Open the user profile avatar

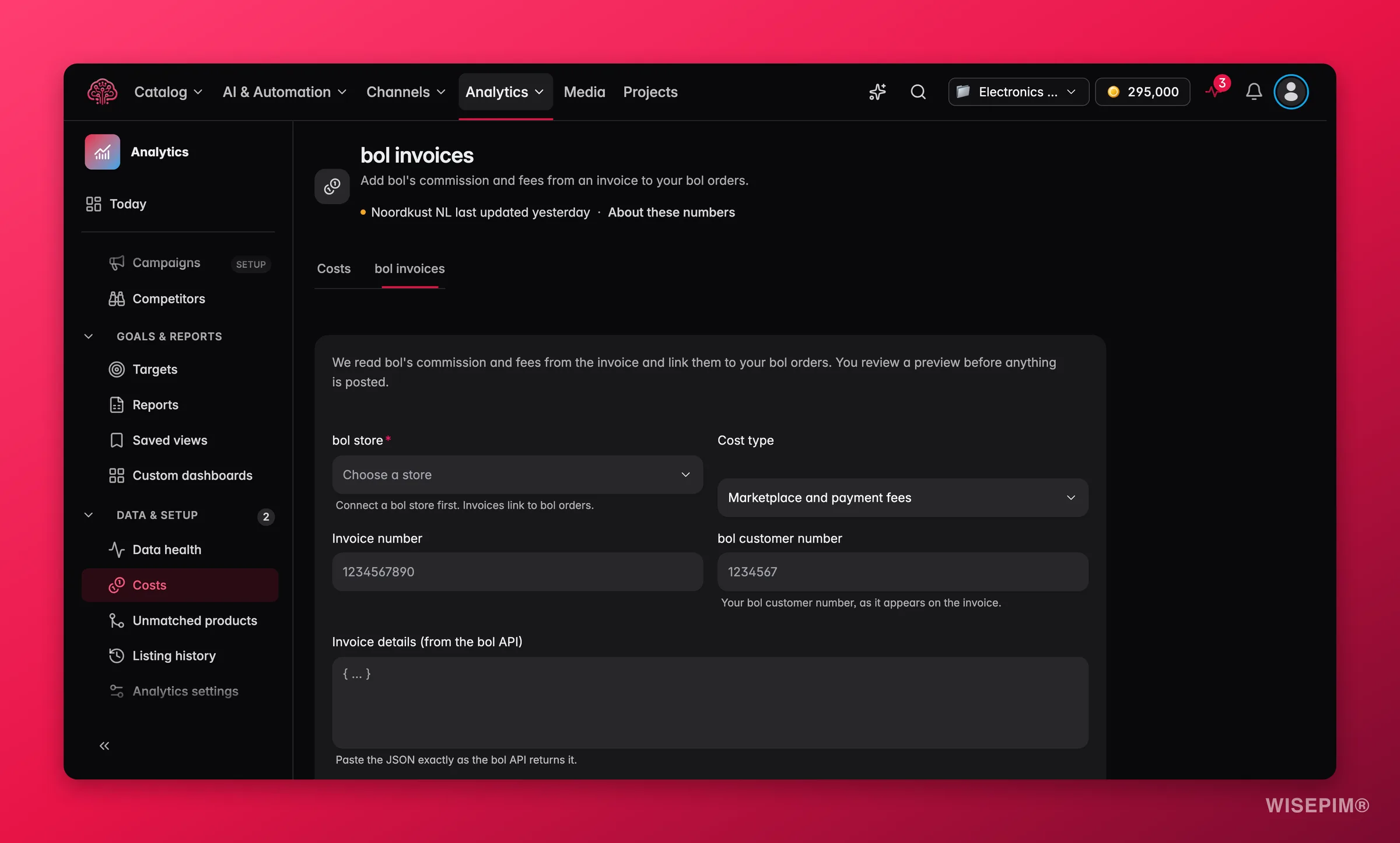(x=1291, y=92)
